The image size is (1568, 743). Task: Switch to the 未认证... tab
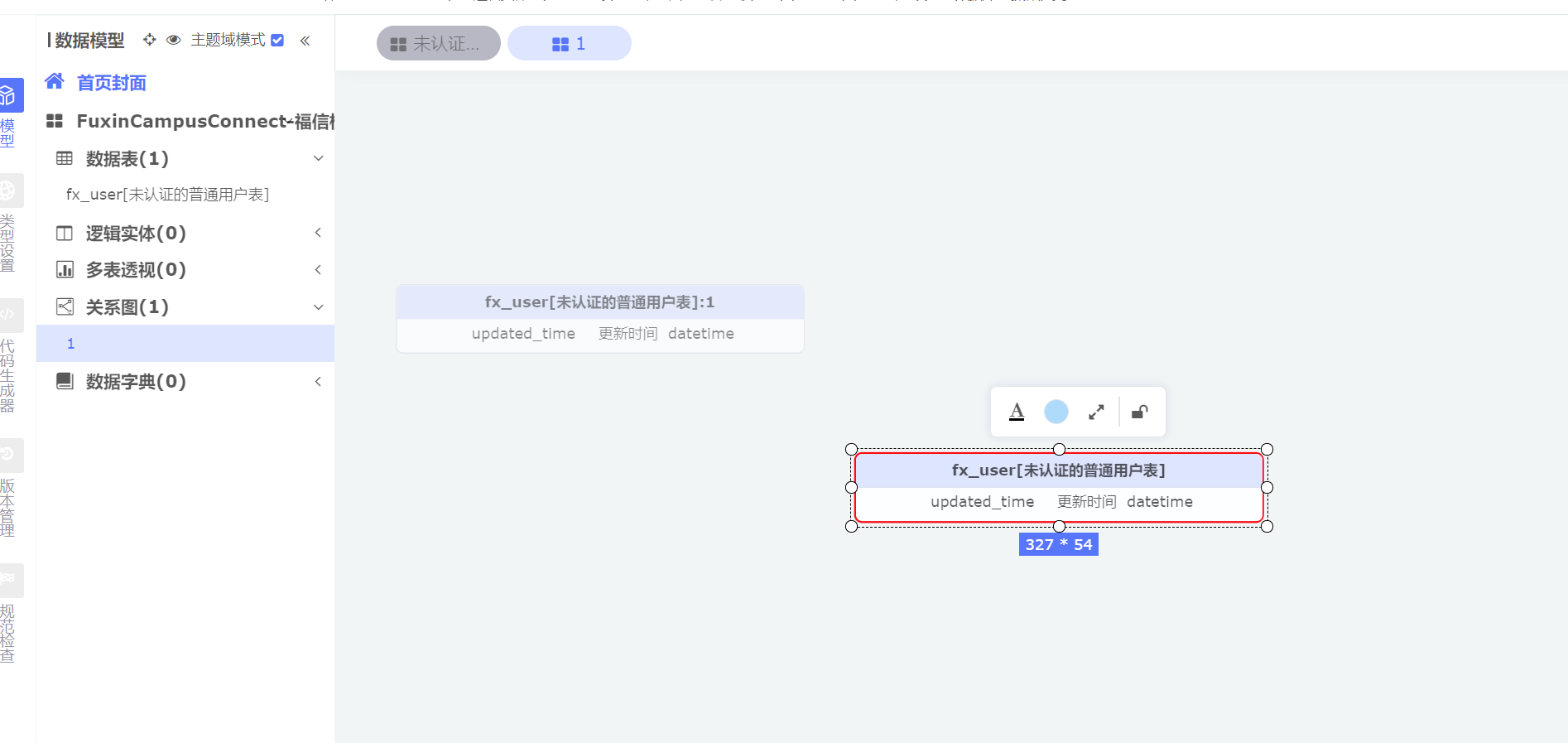439,43
